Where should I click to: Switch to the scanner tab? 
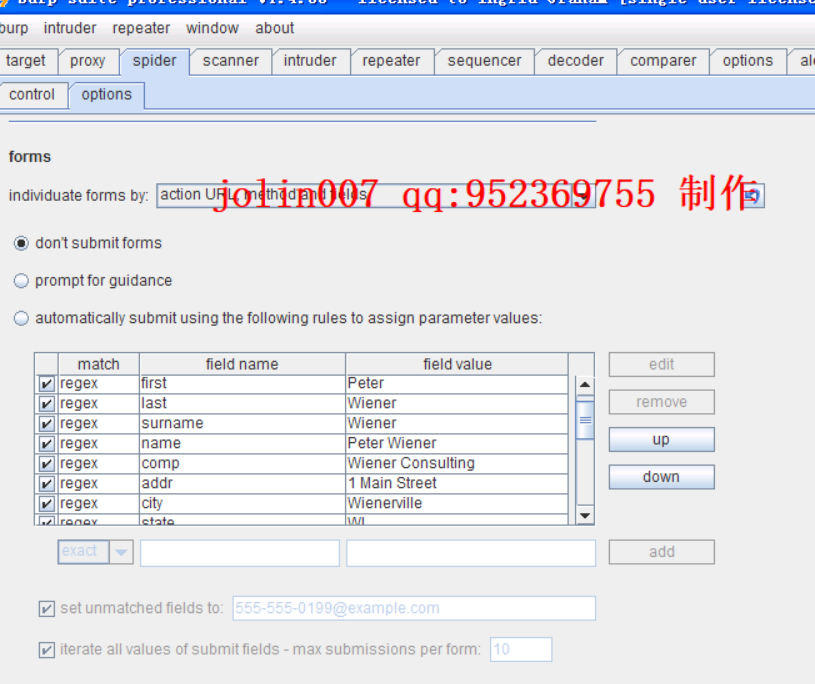(x=231, y=61)
